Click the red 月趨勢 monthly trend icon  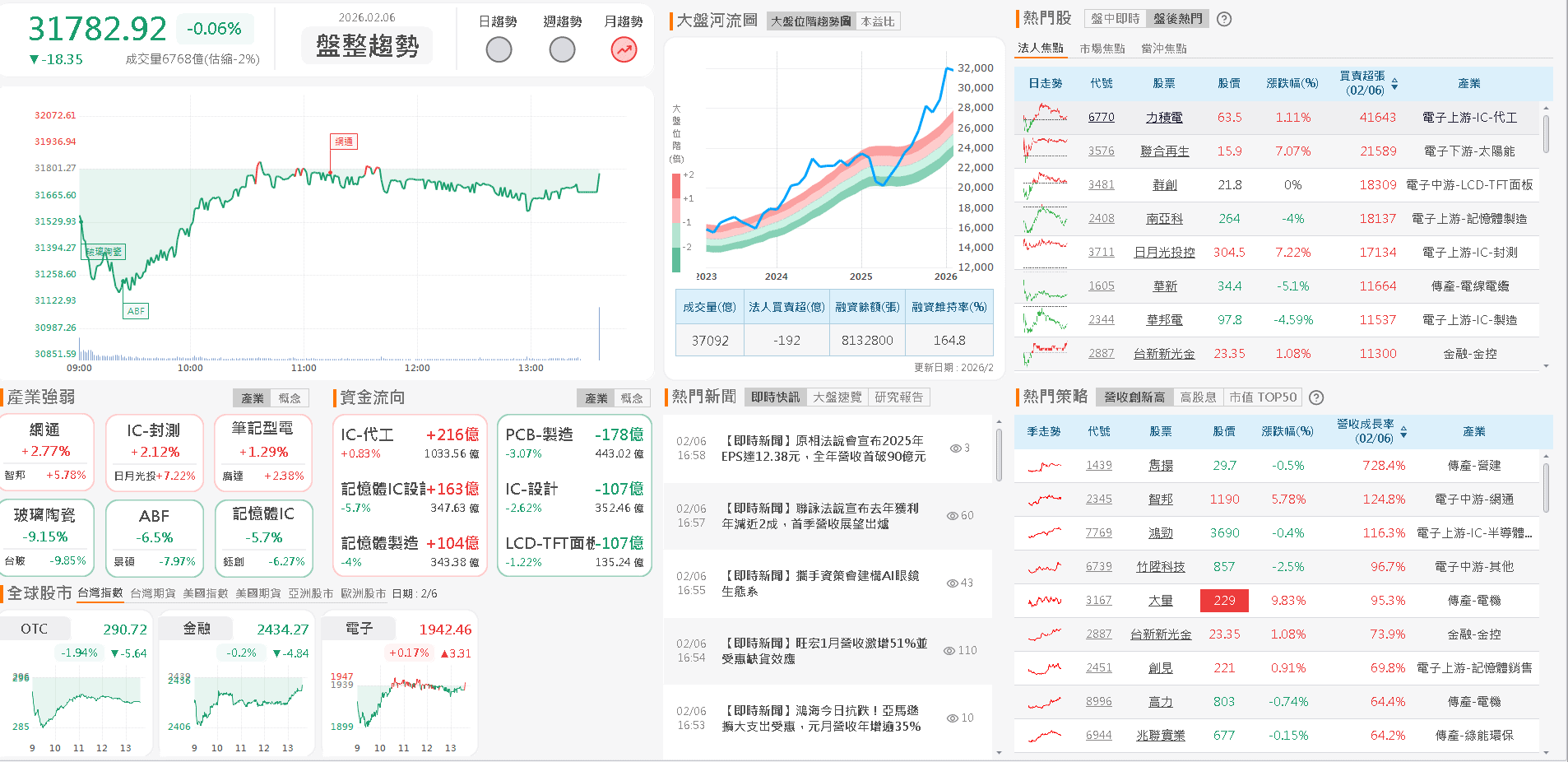pos(624,49)
